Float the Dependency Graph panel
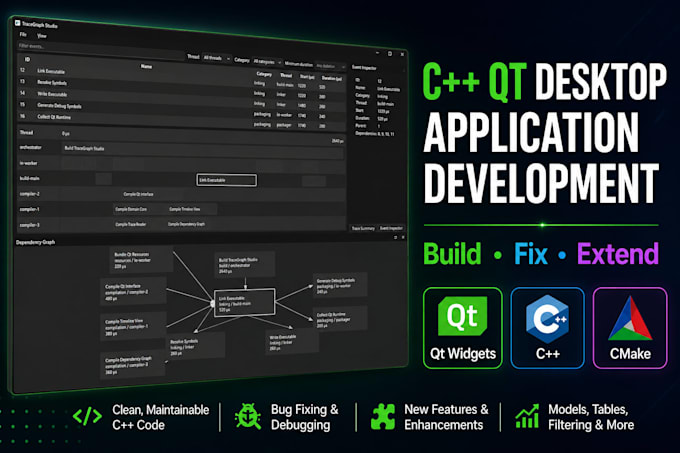The width and height of the screenshot is (680, 453). pyautogui.click(x=395, y=238)
